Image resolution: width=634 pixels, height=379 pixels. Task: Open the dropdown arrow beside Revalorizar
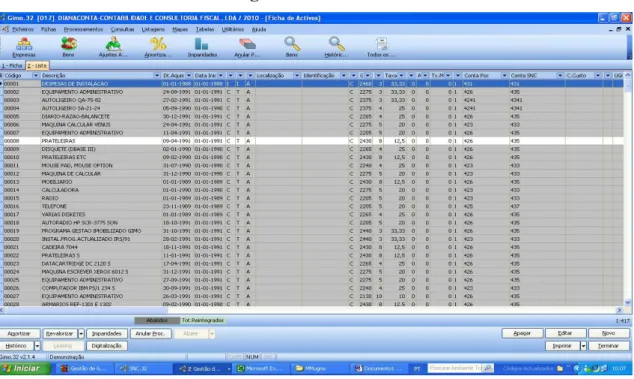pos(81,334)
